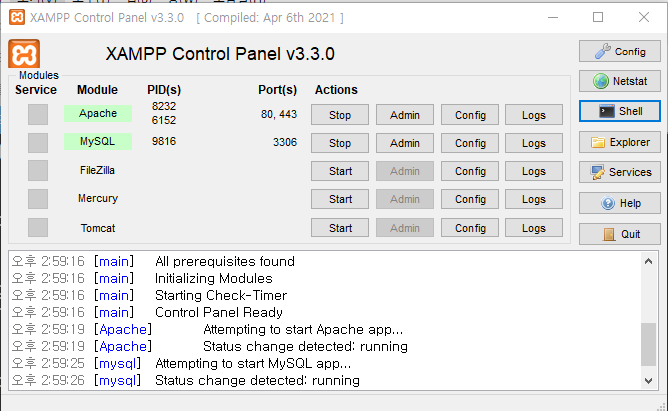This screenshot has height=411, width=668.
Task: Click the log scrollbar thumb
Action: (x=648, y=345)
